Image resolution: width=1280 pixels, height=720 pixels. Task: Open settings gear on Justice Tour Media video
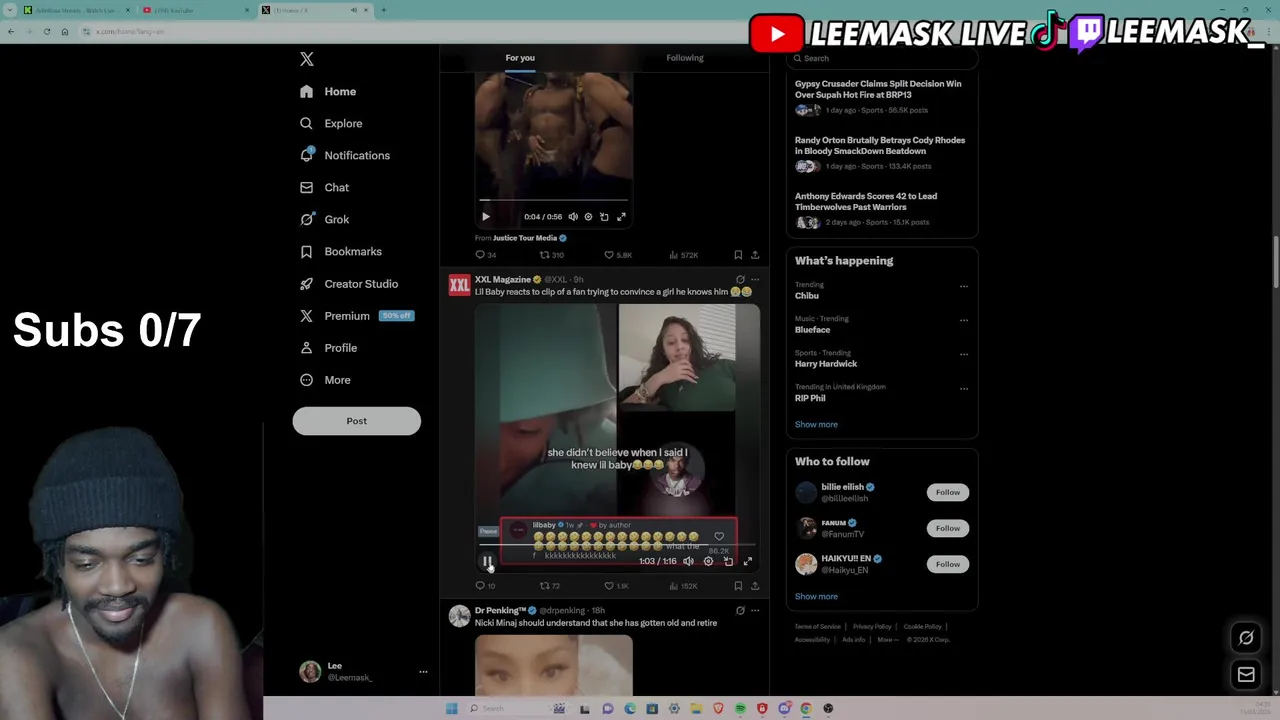pos(588,216)
